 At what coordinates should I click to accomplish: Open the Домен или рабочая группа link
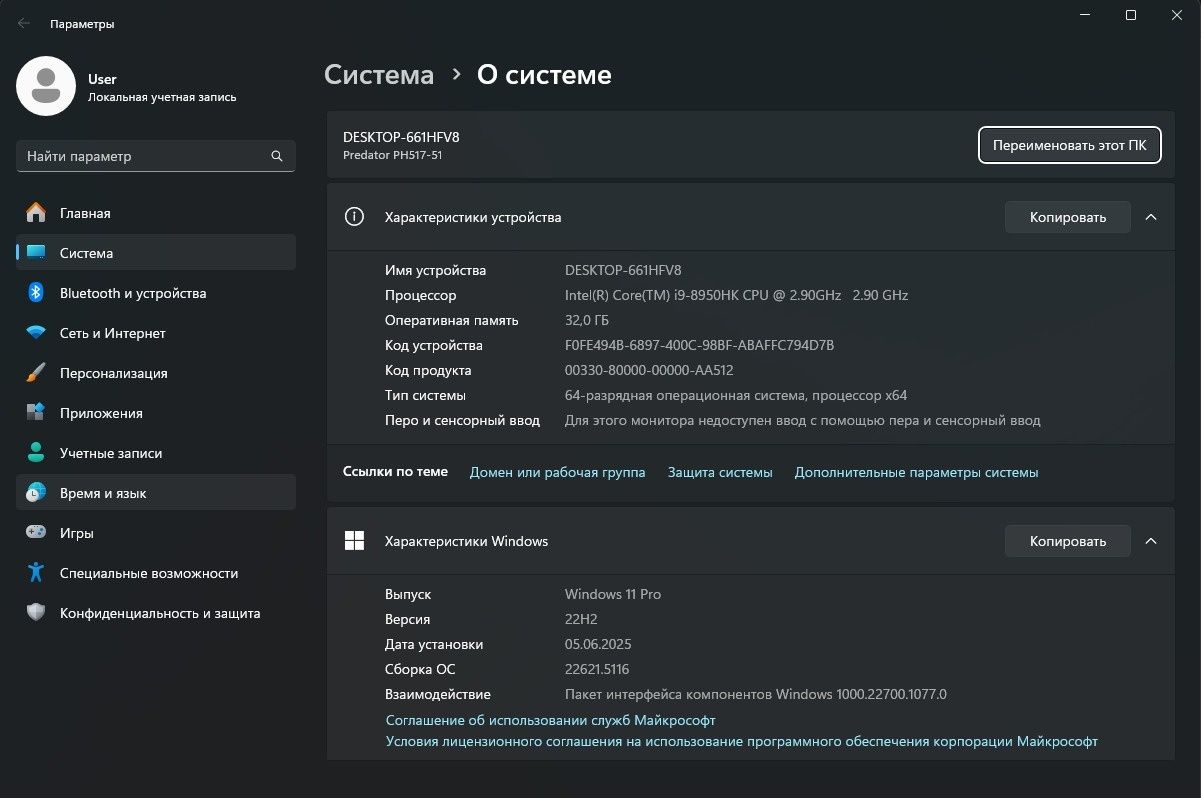click(x=557, y=472)
